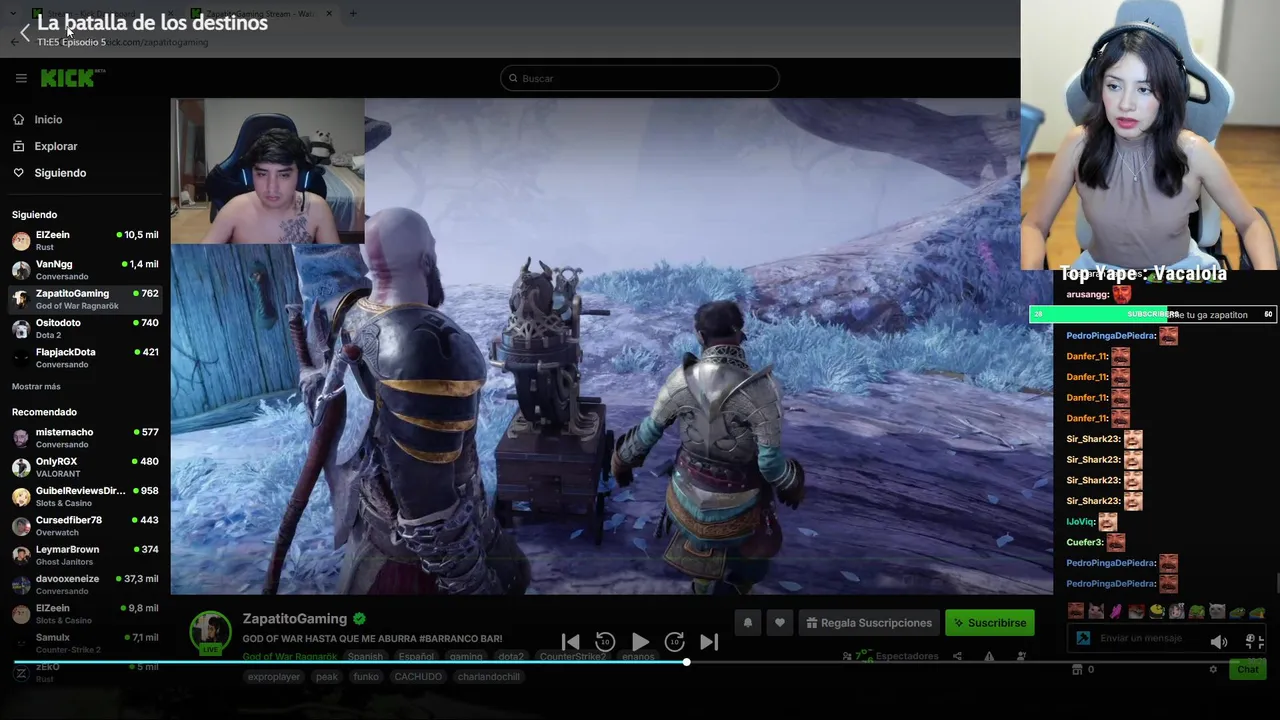Open recommended channel GuibelReviewsDir

(85, 496)
